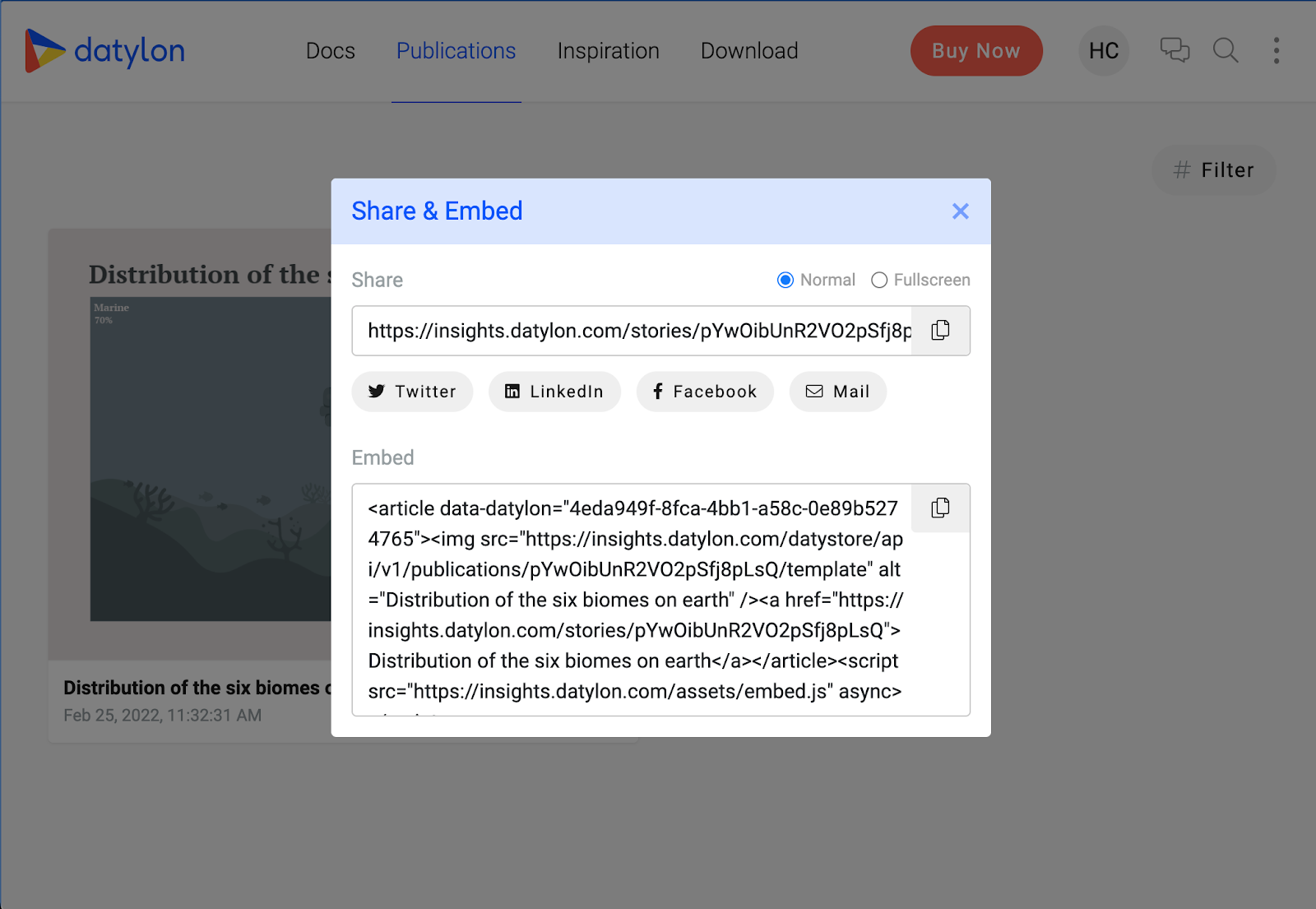
Task: Click the Buy Now button
Action: coord(976,51)
